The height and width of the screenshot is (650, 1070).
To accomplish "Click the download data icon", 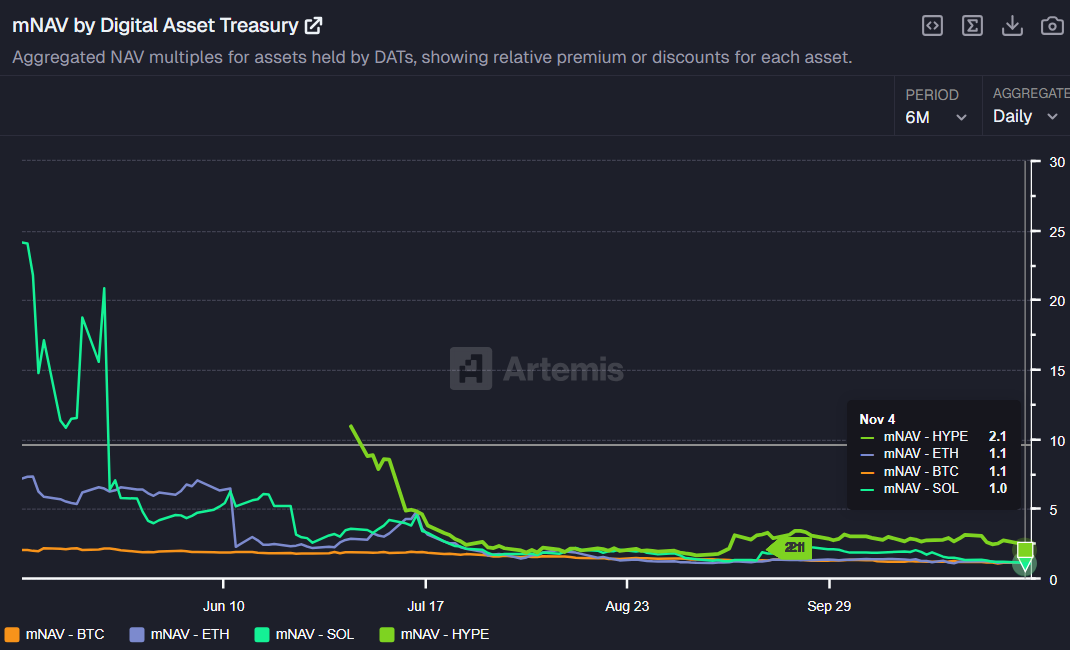I will point(1012,25).
